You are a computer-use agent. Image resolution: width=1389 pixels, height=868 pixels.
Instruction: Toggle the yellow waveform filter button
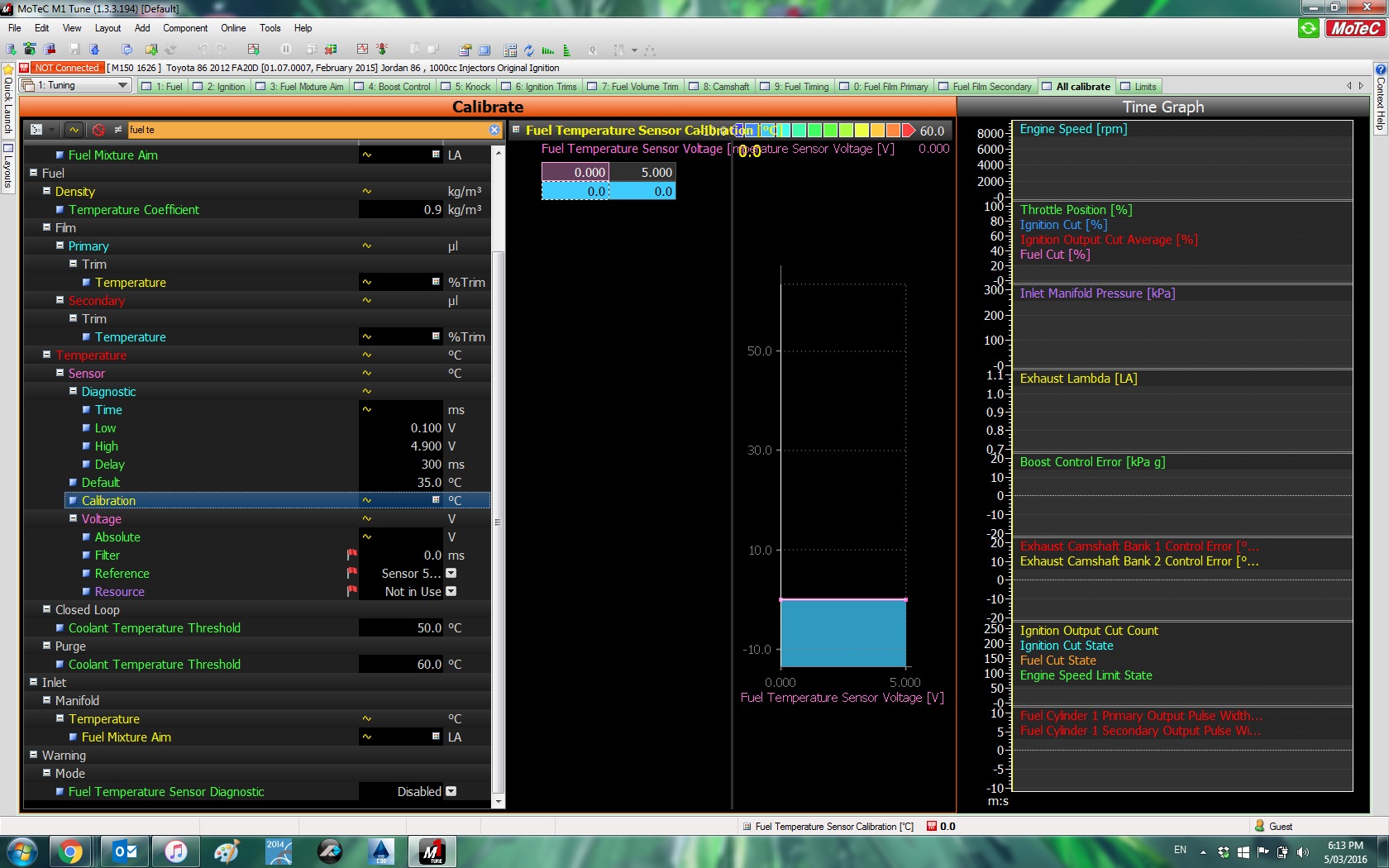(x=74, y=130)
